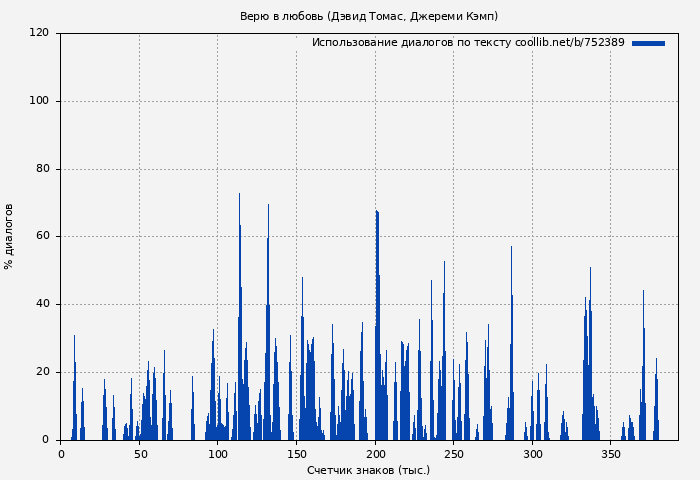Click the x-axis tick label 300
Viewport: 700px width, 480px height.
coord(532,454)
